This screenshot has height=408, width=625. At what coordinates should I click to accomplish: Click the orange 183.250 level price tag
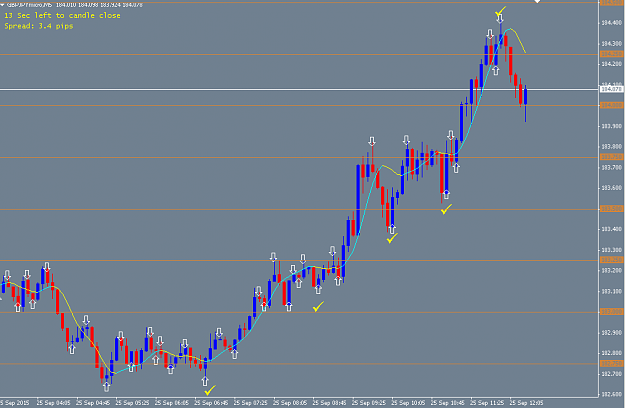point(611,260)
